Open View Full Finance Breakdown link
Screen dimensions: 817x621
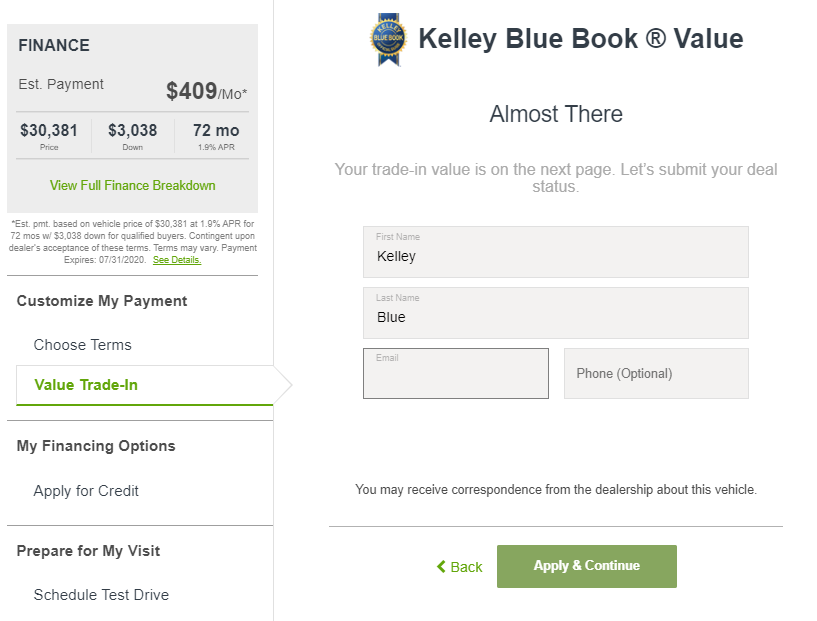click(132, 185)
